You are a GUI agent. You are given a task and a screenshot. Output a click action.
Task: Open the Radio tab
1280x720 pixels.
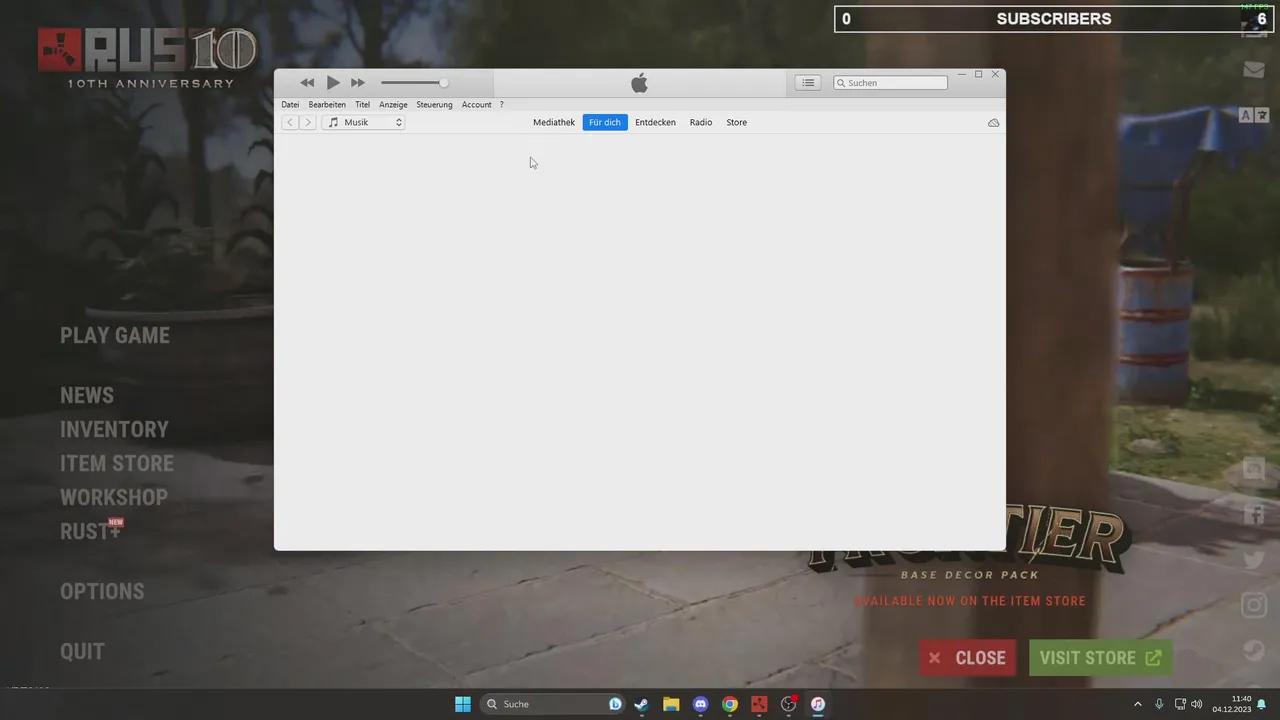pyautogui.click(x=701, y=122)
